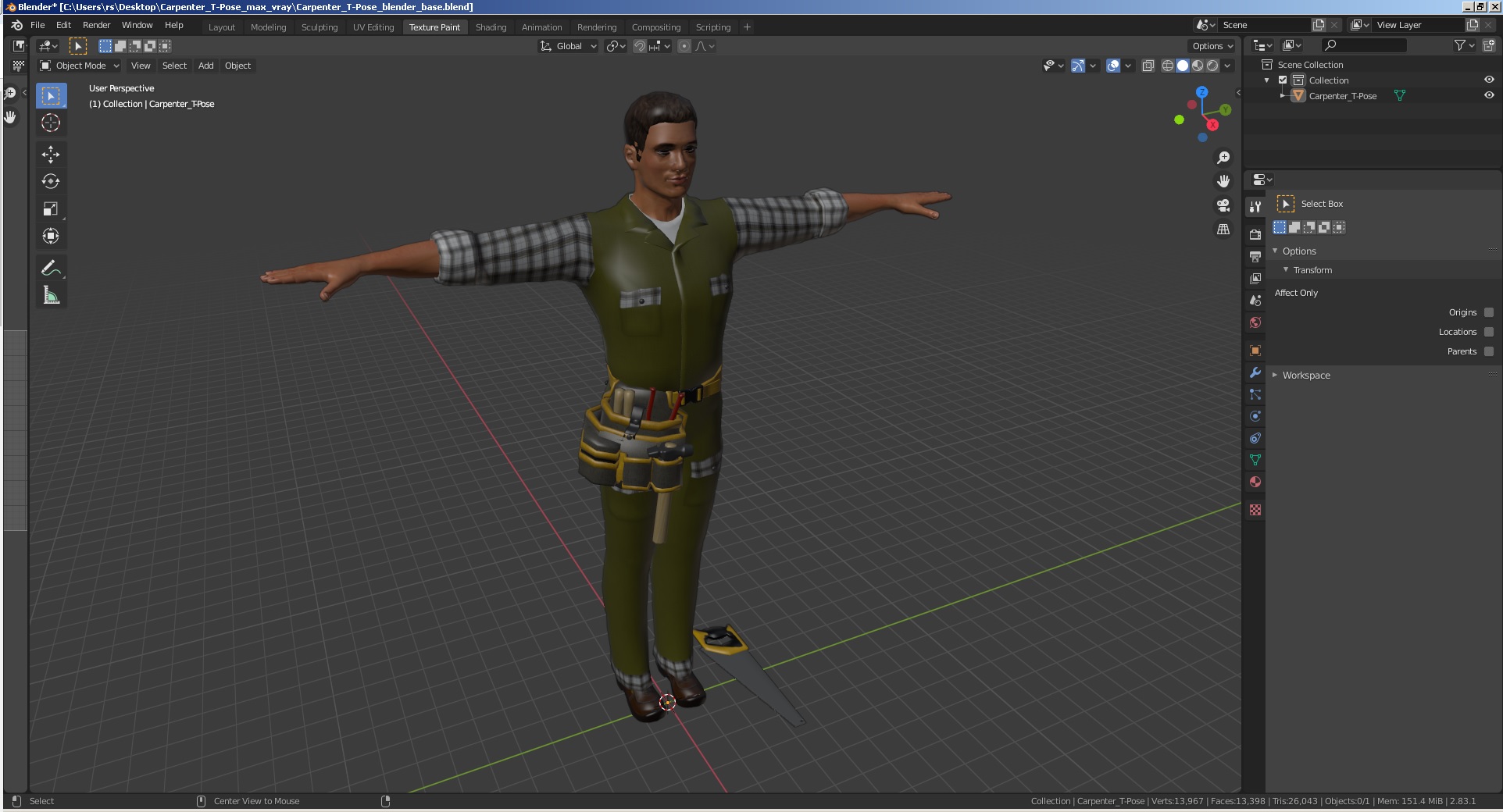Hide Collection with its eye icon
The image size is (1503, 812).
pos(1489,80)
